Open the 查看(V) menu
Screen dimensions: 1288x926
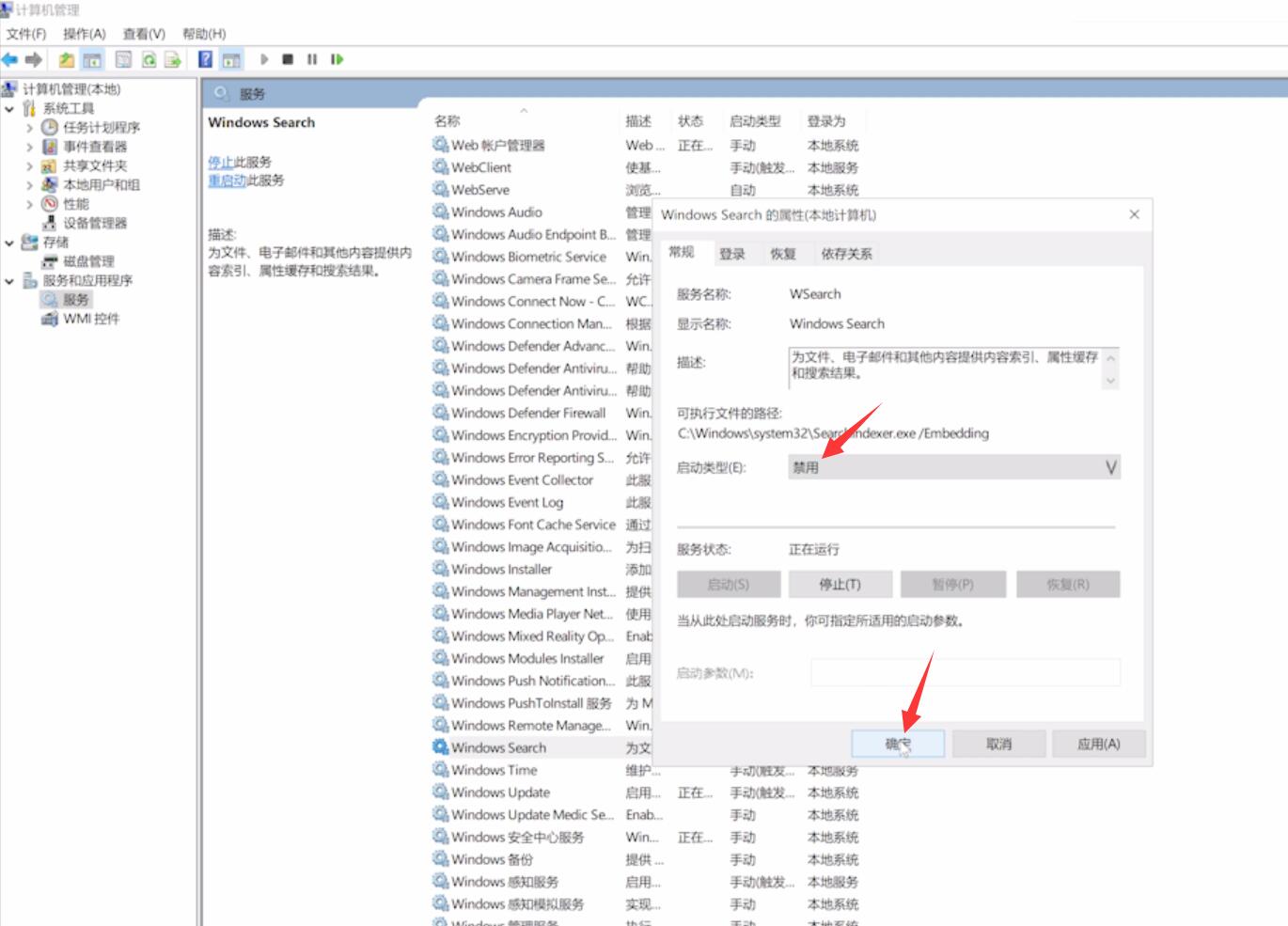click(144, 34)
